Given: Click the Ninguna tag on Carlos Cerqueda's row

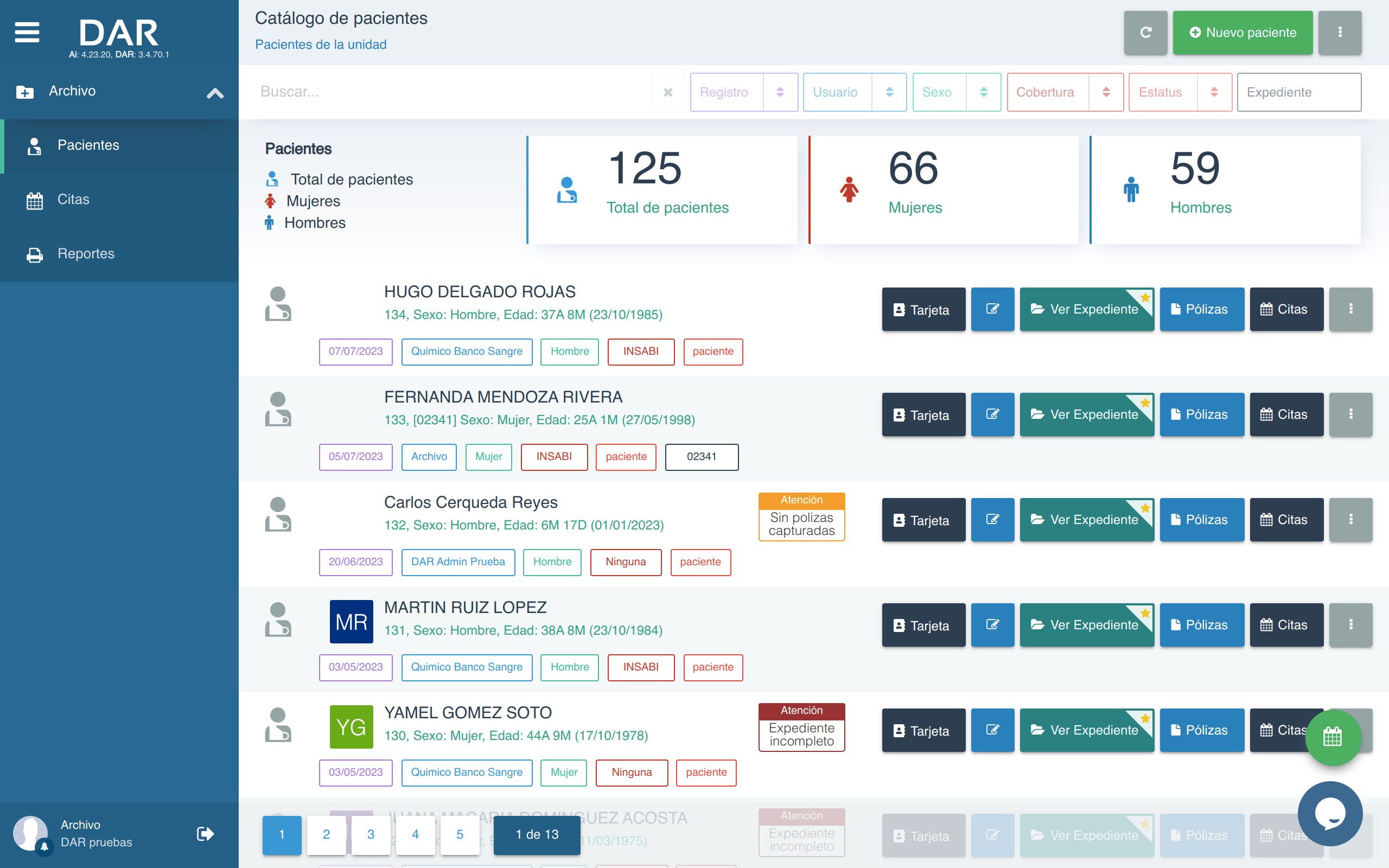Looking at the screenshot, I should pos(626,562).
